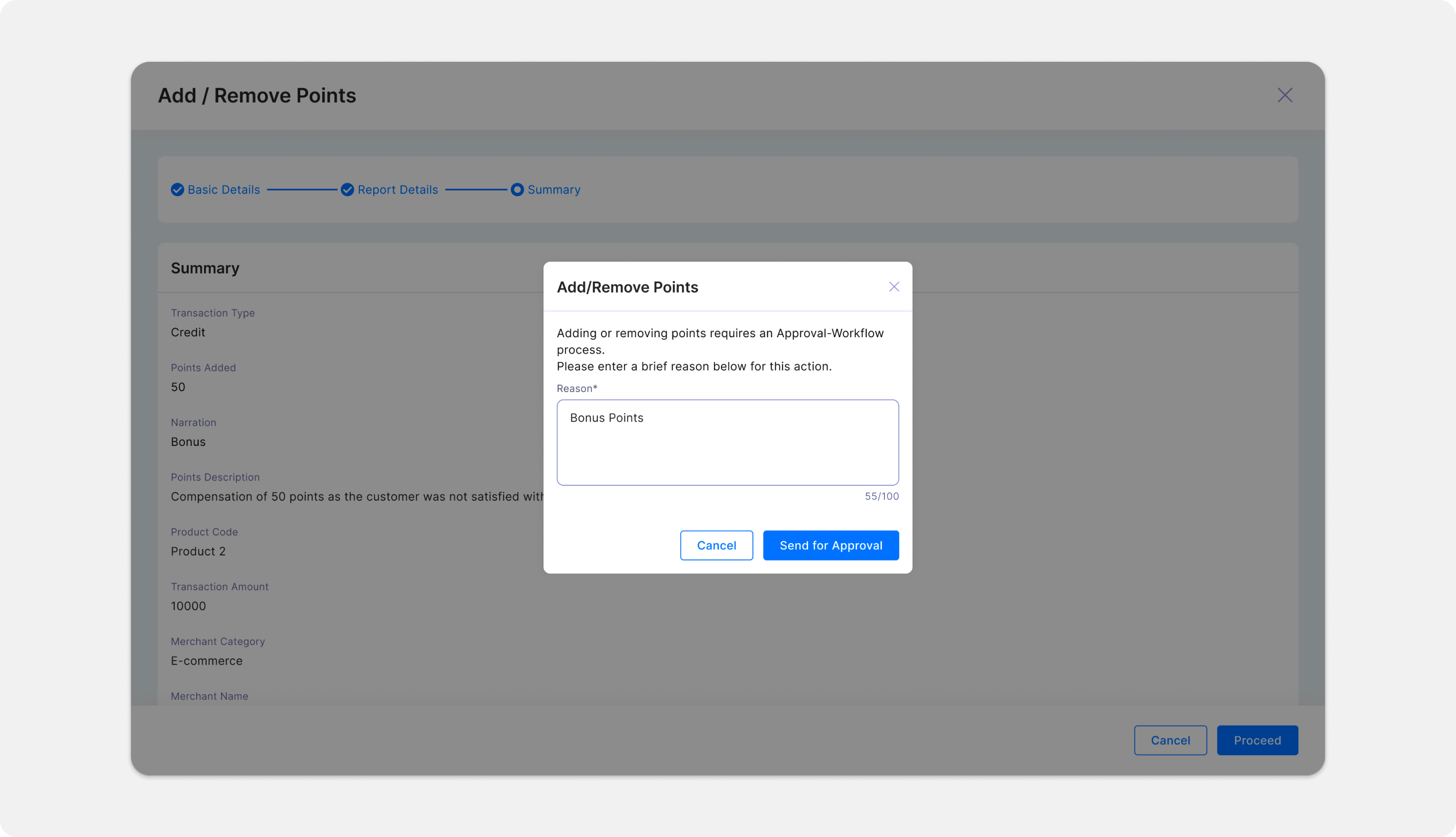This screenshot has width=1456, height=837.
Task: Click the Reason text area
Action: [x=728, y=443]
